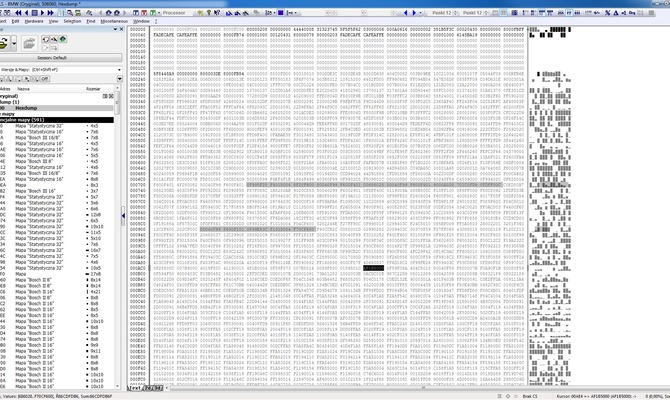The image size is (670, 400).
Task: Open the Selection menu
Action: point(70,20)
